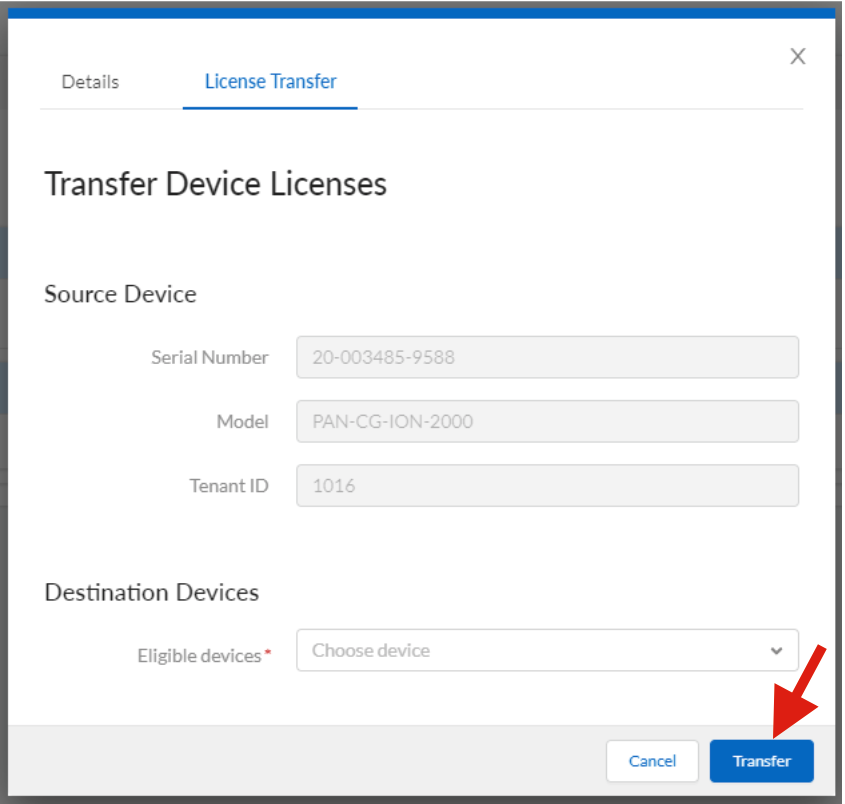The height and width of the screenshot is (804, 845).
Task: Click the Serial Number label
Action: [x=209, y=357]
